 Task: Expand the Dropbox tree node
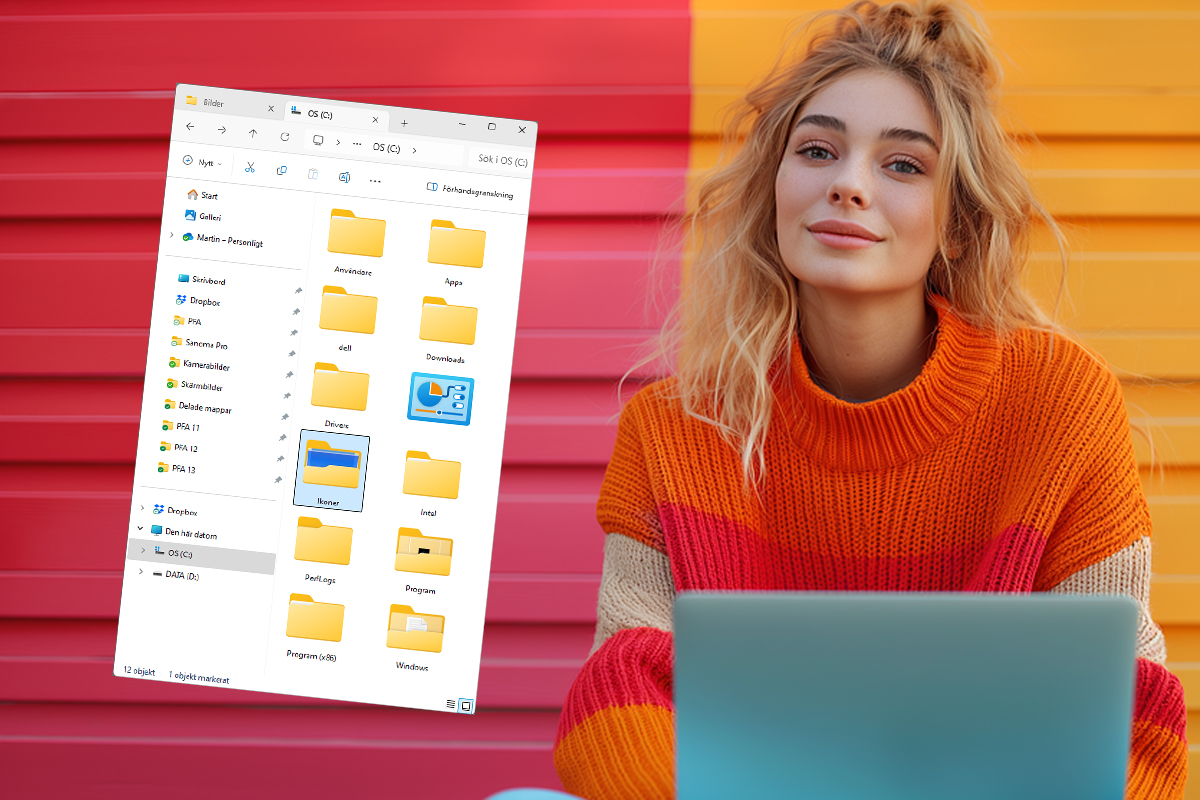[x=143, y=507]
